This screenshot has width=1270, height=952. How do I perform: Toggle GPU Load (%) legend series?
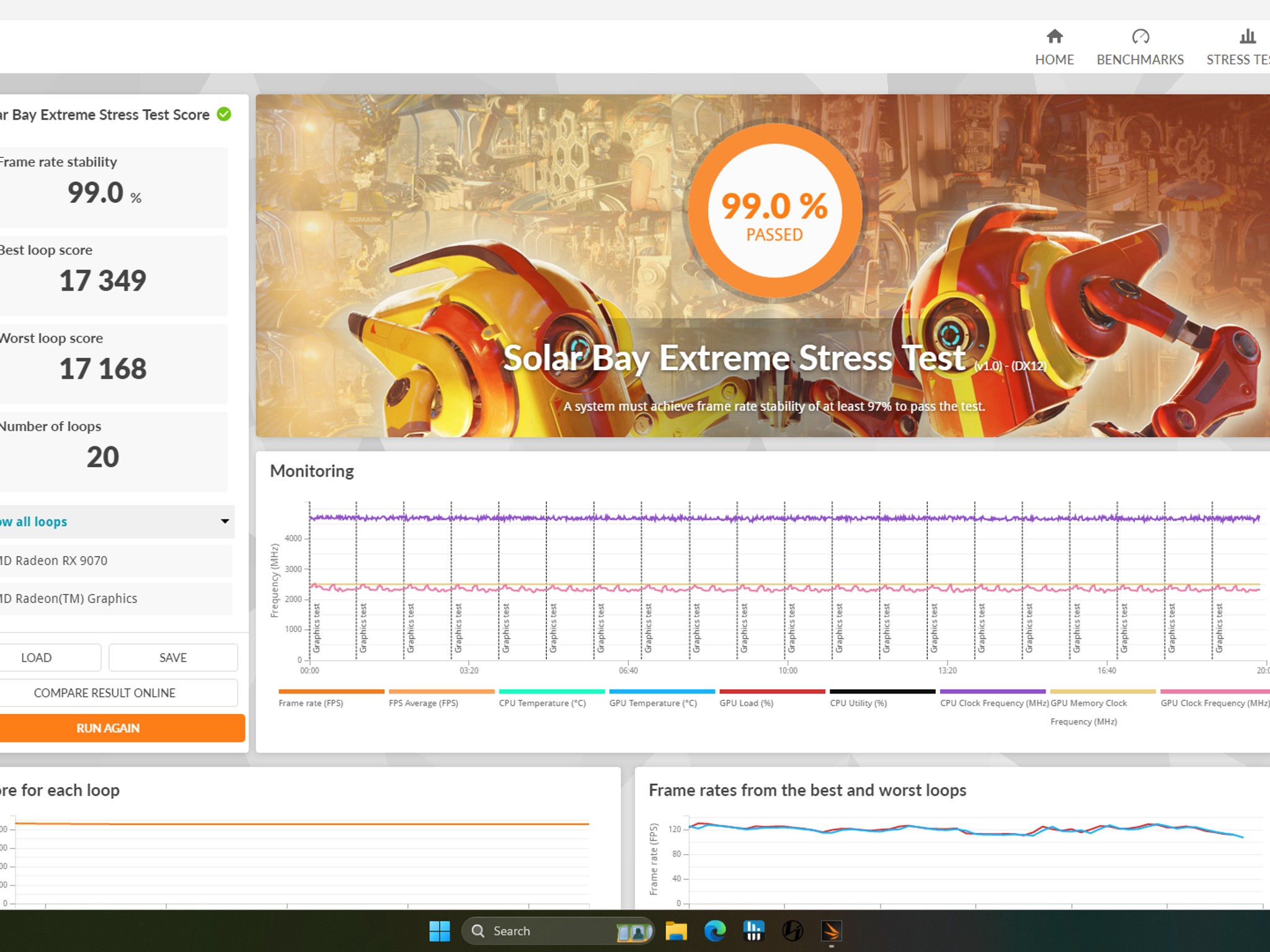772,698
